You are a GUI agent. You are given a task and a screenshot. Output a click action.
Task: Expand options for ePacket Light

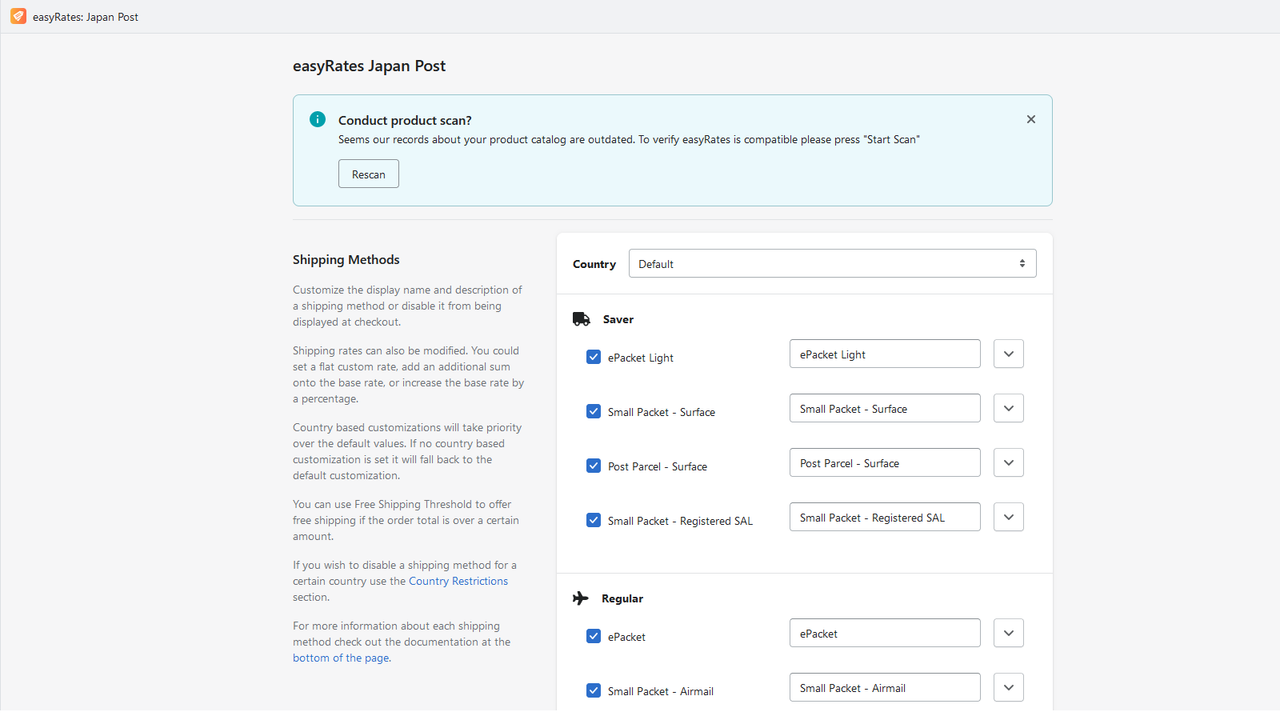point(1008,354)
